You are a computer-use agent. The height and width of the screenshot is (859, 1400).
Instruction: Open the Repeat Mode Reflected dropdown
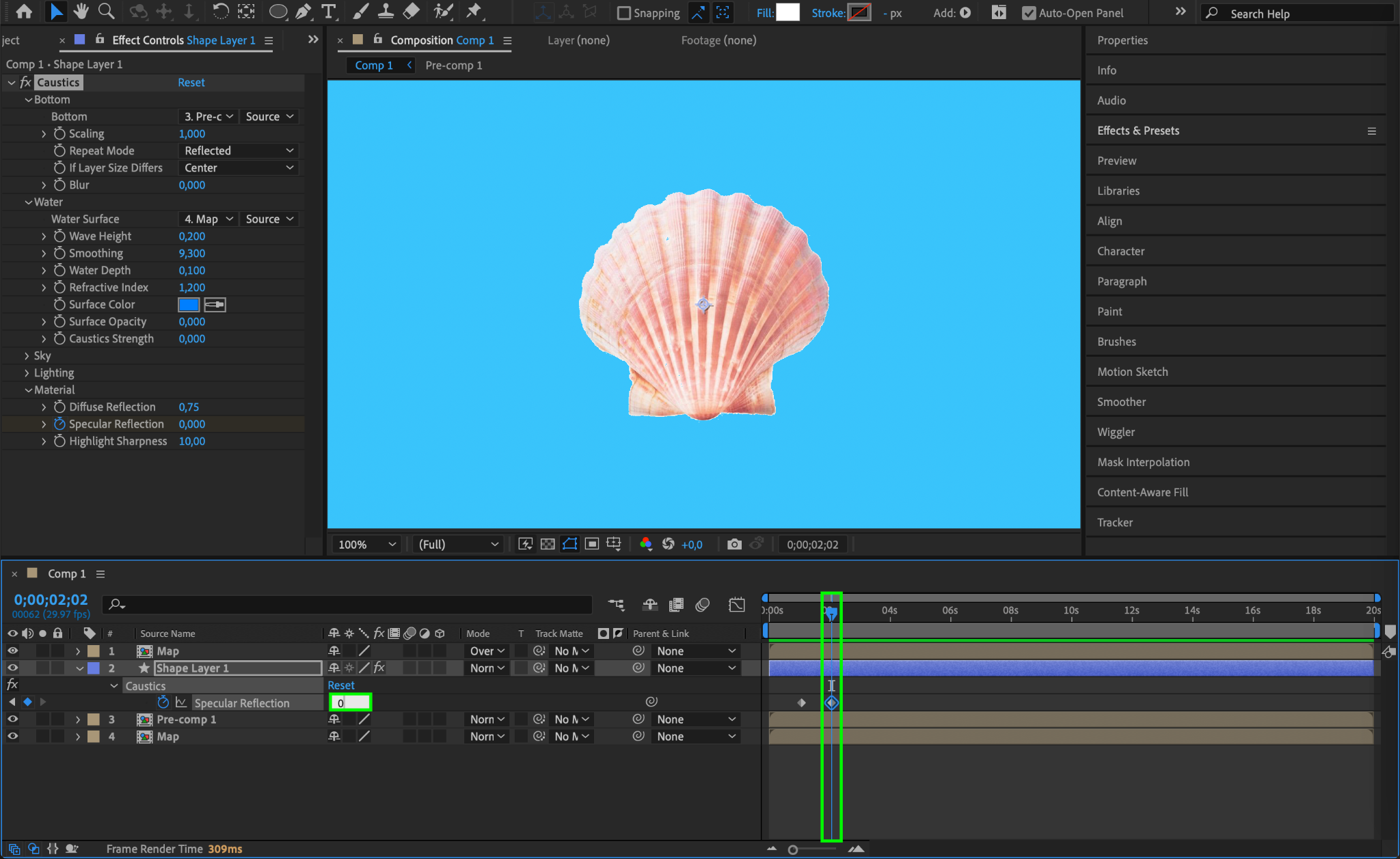tap(239, 150)
